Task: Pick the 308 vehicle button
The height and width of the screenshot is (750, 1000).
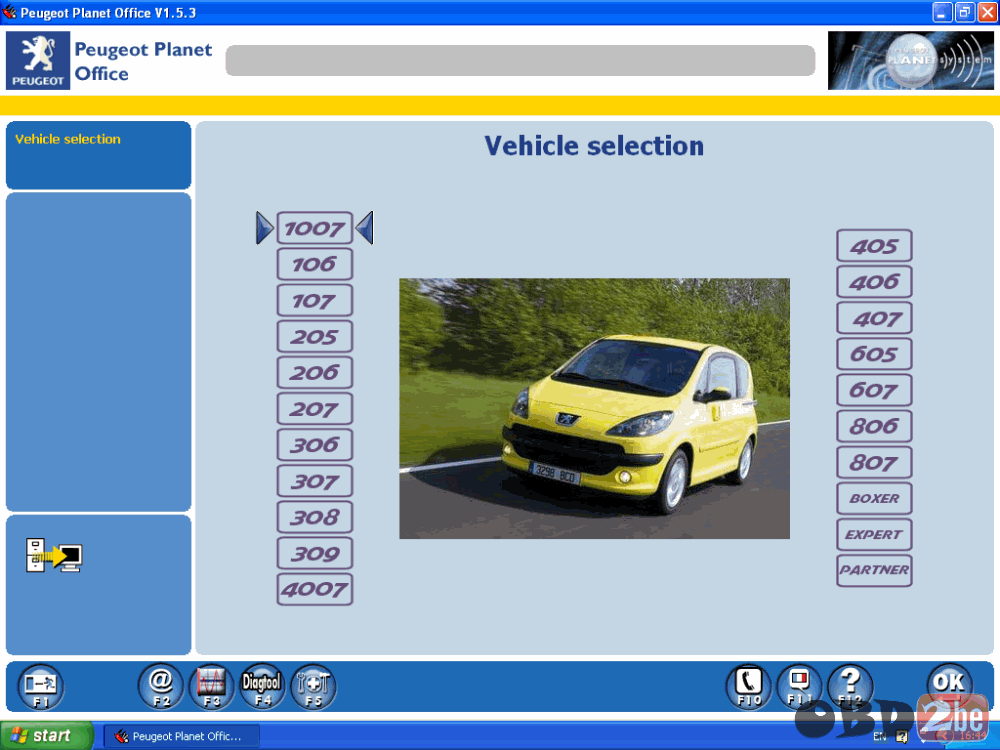Action: [x=314, y=517]
